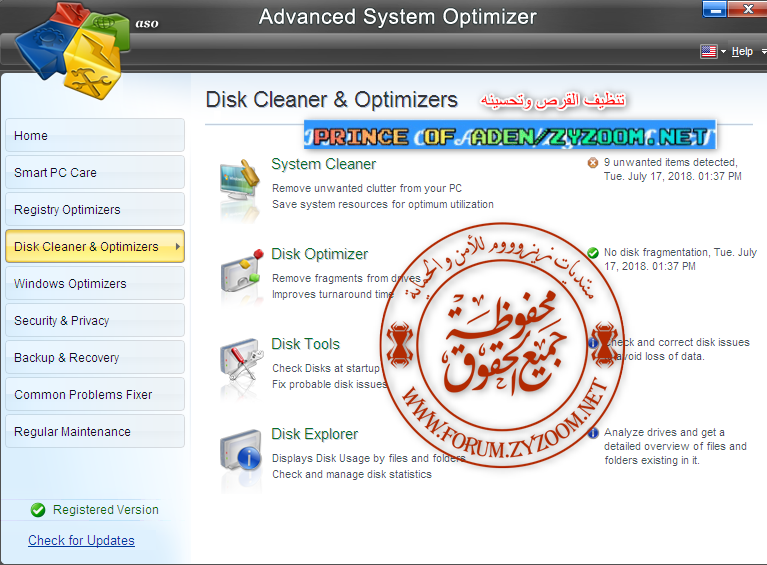Open Smart PC Care
767x565 pixels.
tap(95, 173)
